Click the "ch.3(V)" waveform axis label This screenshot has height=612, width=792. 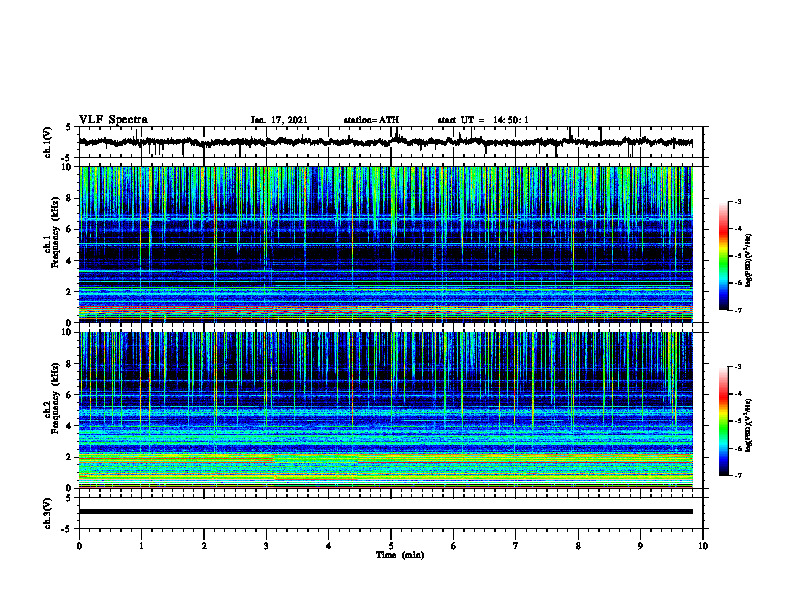(47, 513)
